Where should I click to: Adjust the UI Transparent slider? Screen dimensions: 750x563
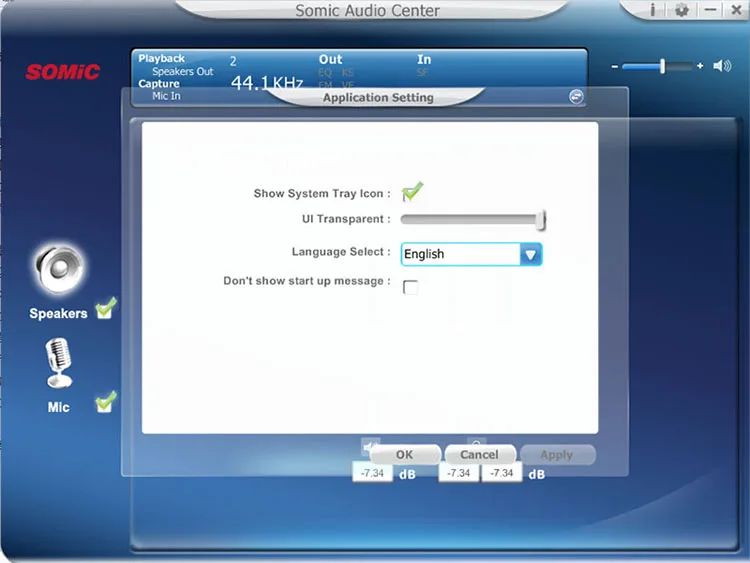click(x=473, y=220)
